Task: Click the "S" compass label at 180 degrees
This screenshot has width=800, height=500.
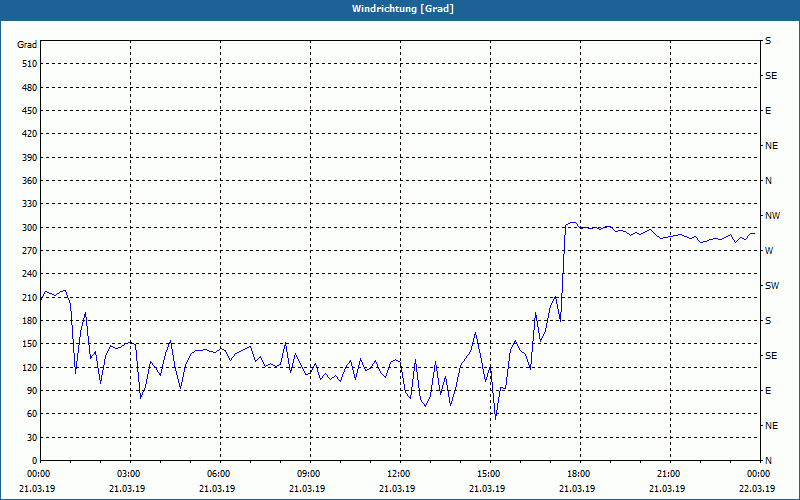Action: click(768, 321)
